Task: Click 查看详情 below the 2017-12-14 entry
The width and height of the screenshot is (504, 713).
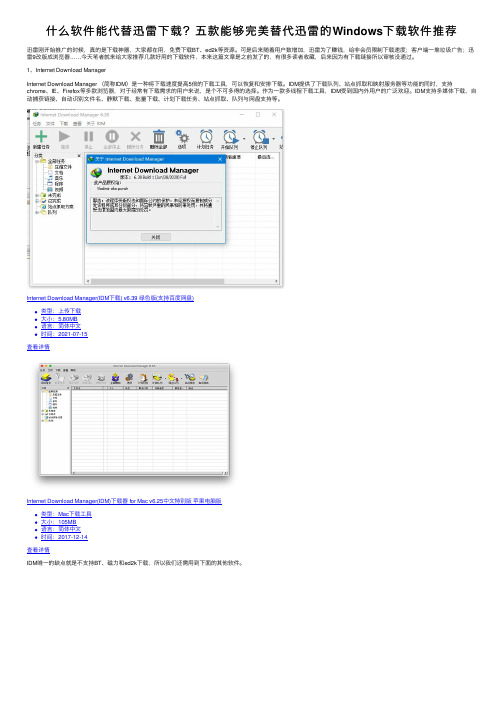Action: (x=38, y=550)
